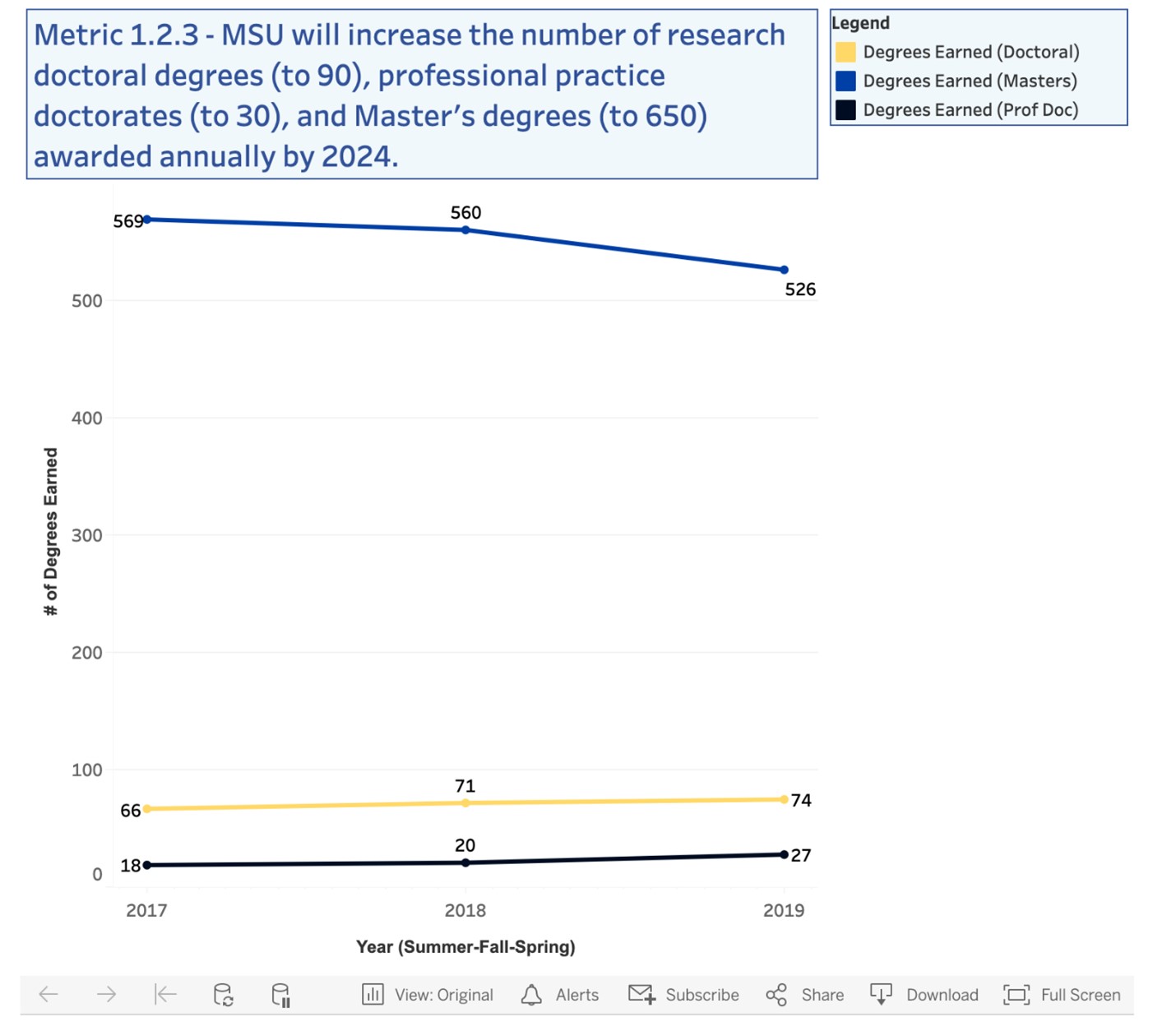Click the Full Screen icon
Image resolution: width=1176 pixels, height=1031 pixels.
[x=1016, y=995]
